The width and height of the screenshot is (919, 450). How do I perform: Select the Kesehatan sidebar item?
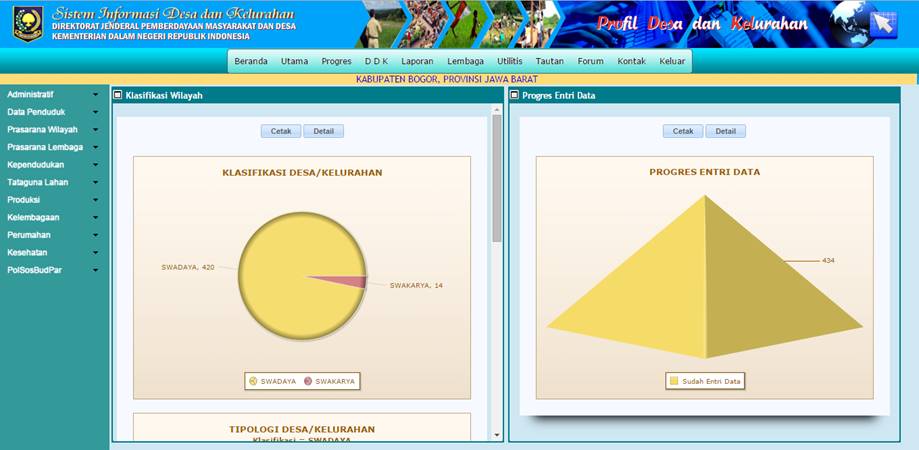pyautogui.click(x=28, y=253)
